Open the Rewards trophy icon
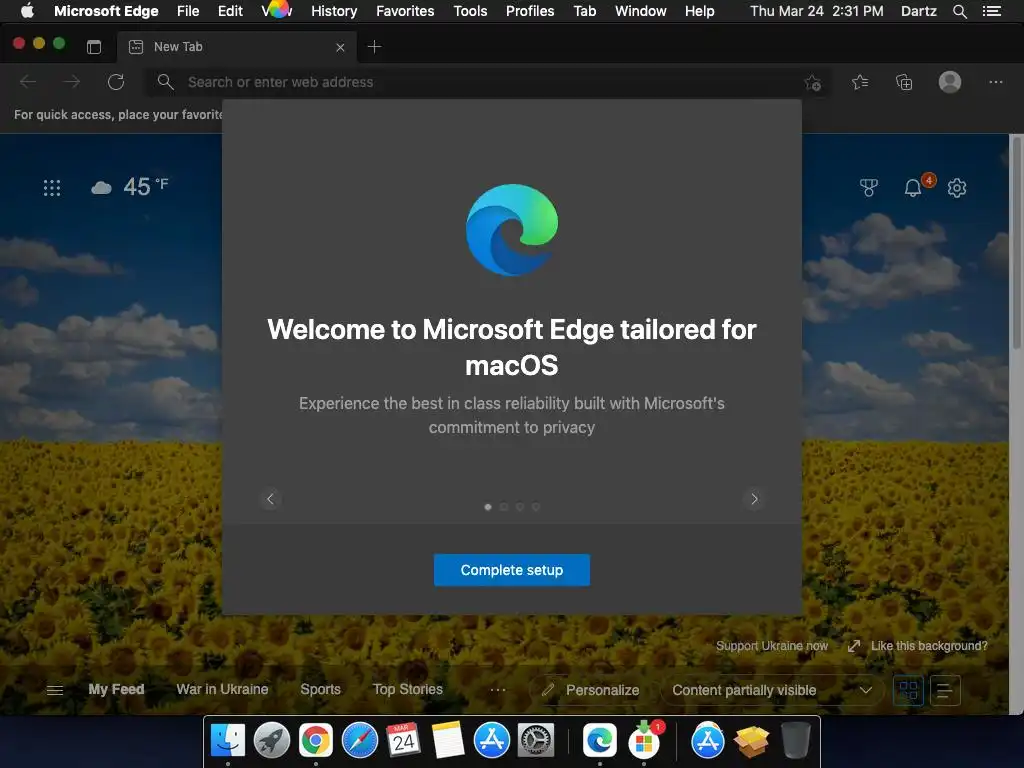This screenshot has width=1024, height=768. click(x=869, y=188)
